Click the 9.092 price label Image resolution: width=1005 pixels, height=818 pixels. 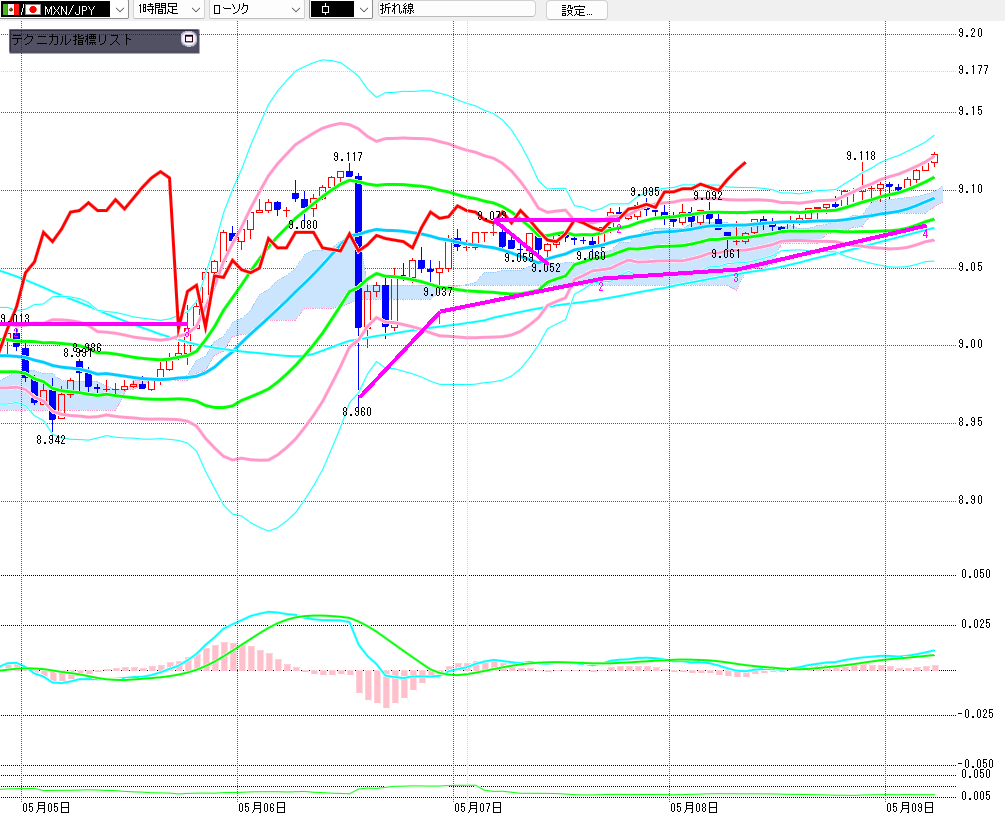click(708, 196)
